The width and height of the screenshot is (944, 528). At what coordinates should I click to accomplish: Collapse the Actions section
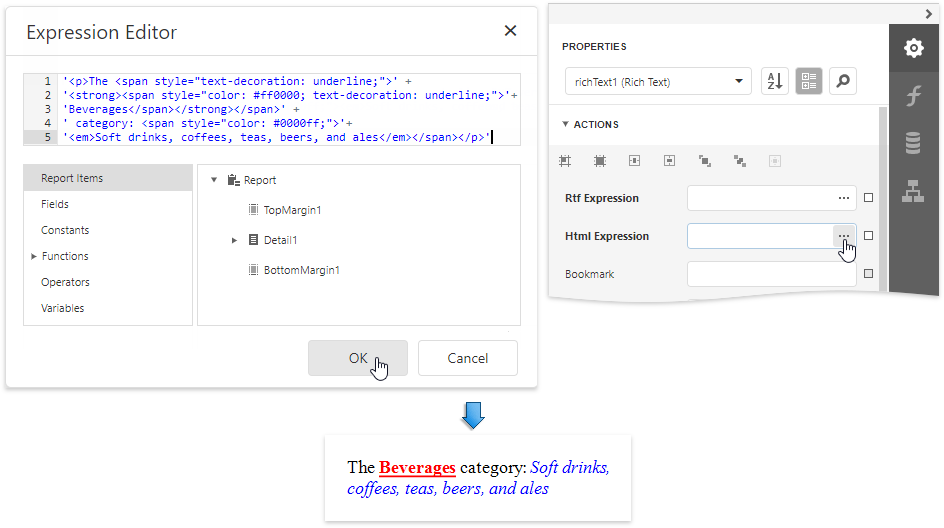(x=566, y=125)
